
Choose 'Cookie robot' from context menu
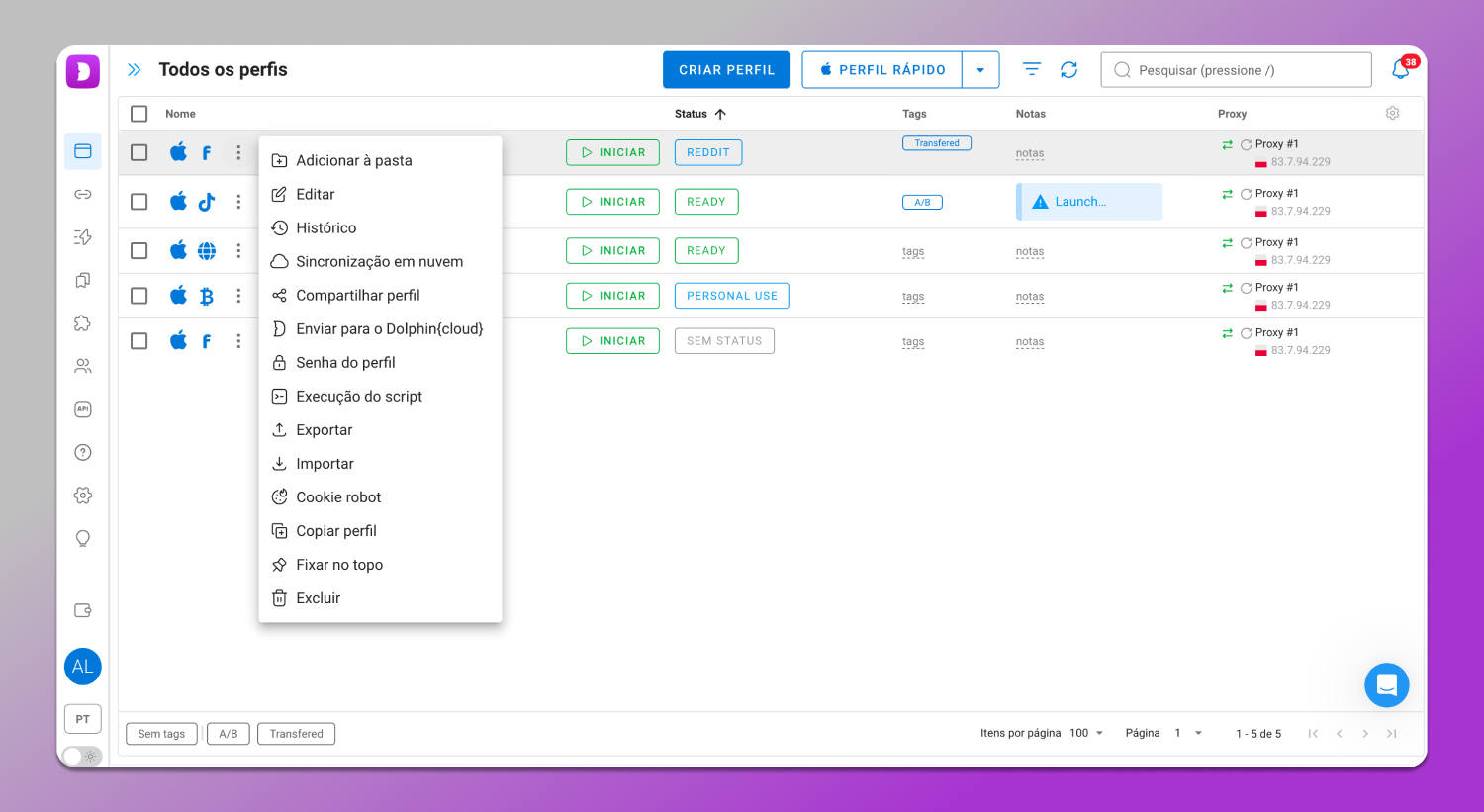[338, 497]
